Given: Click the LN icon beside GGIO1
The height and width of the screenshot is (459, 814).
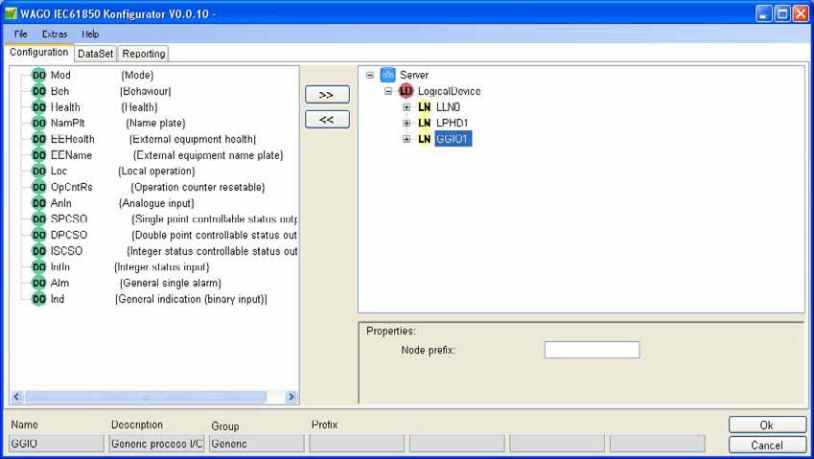Looking at the screenshot, I should click(424, 139).
